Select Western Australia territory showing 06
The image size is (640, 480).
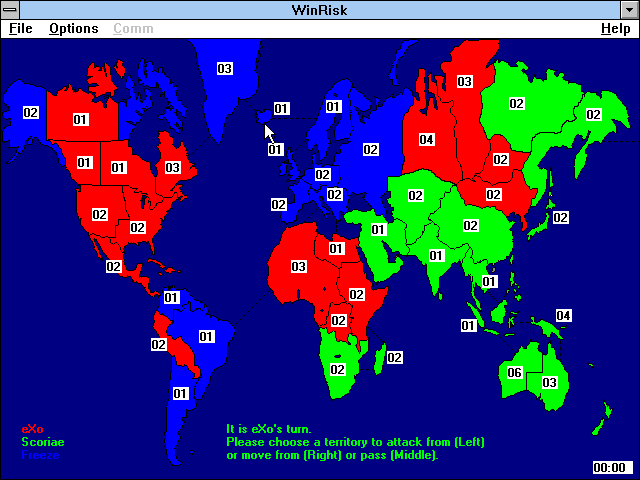[x=514, y=373]
